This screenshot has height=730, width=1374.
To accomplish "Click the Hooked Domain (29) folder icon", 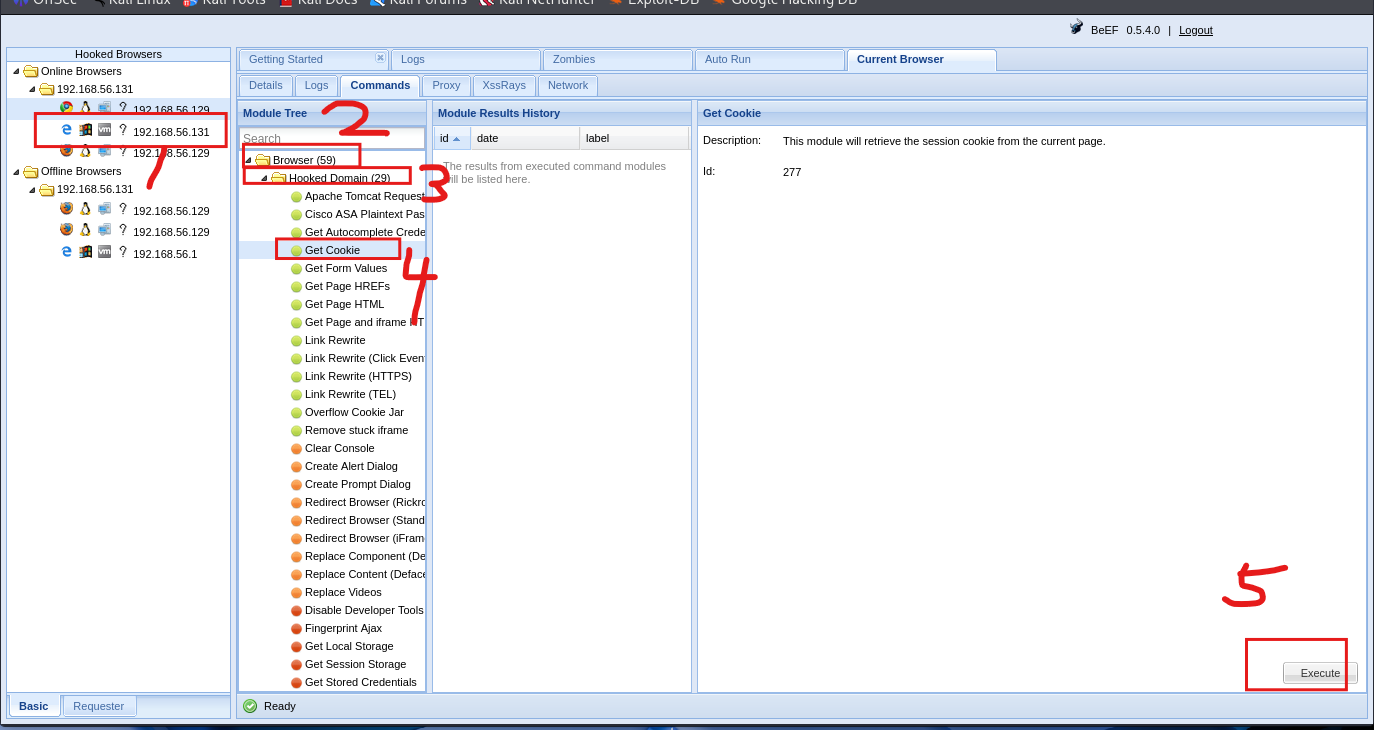I will point(279,178).
